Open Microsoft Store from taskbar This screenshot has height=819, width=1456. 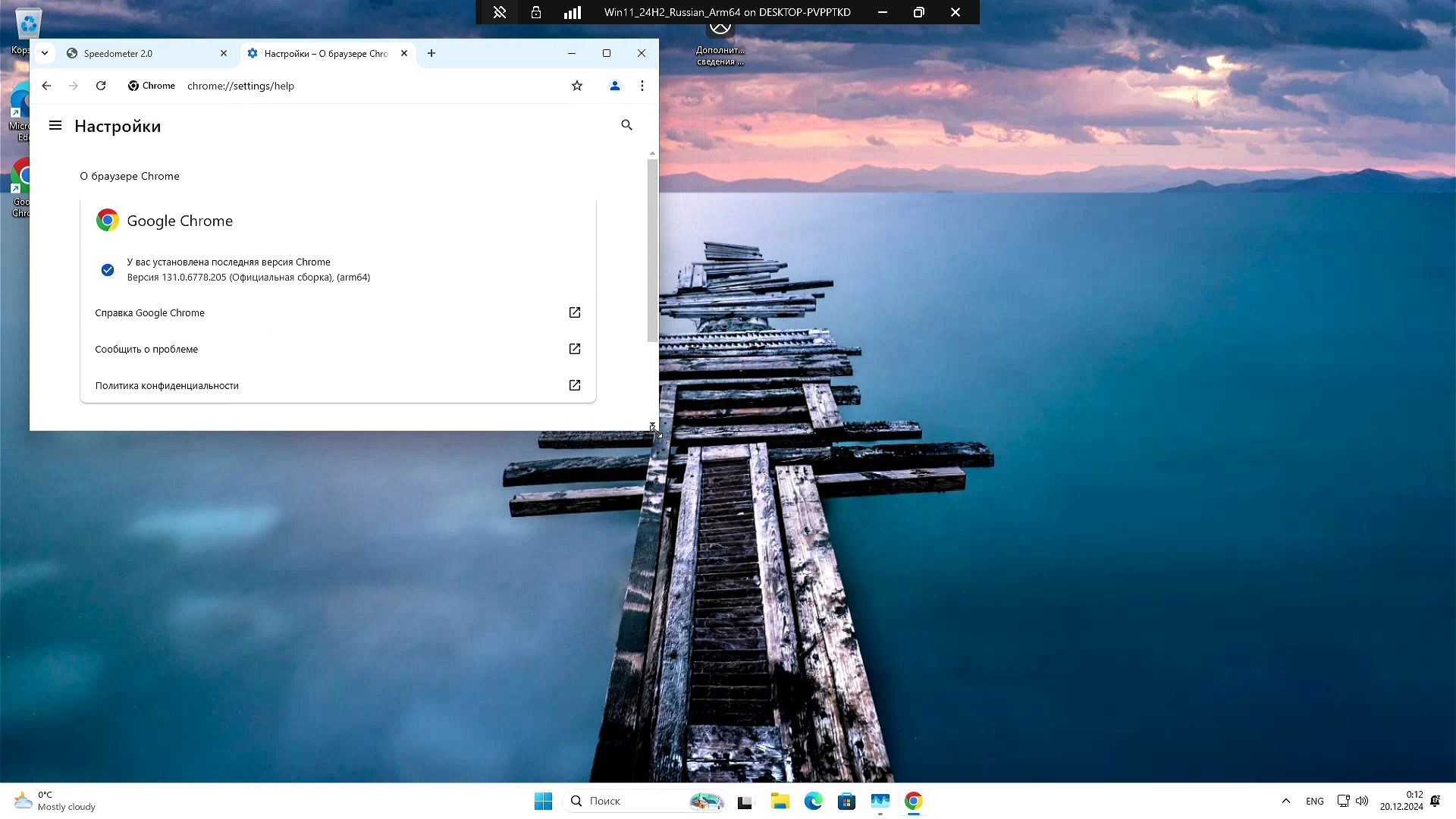pyautogui.click(x=846, y=801)
